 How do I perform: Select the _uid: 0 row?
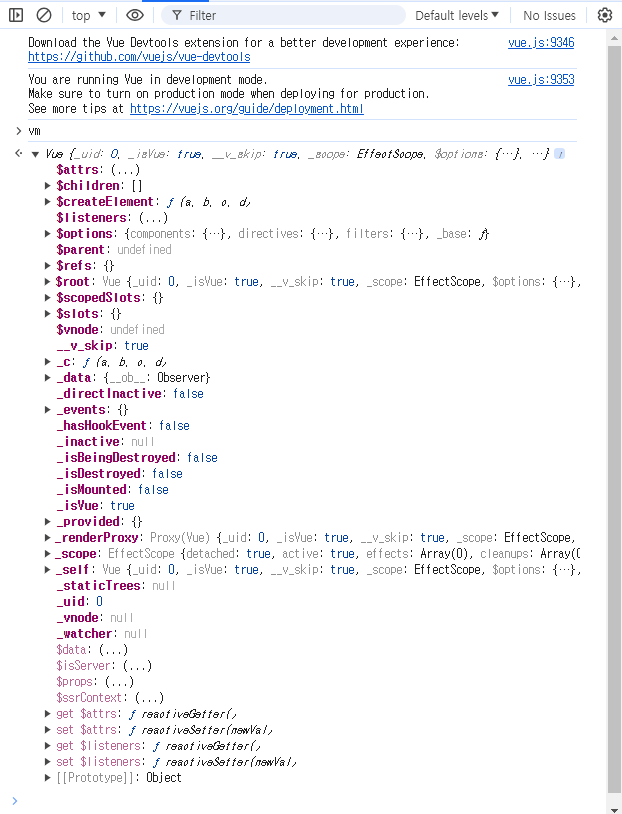[x=79, y=602]
